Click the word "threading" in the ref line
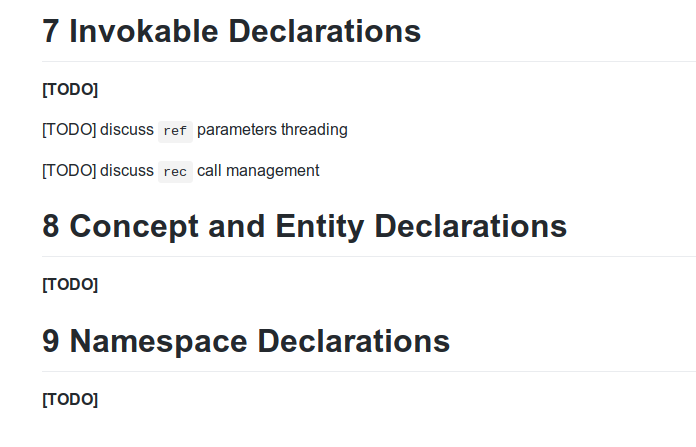Viewport: 696px width, 447px height. click(314, 130)
